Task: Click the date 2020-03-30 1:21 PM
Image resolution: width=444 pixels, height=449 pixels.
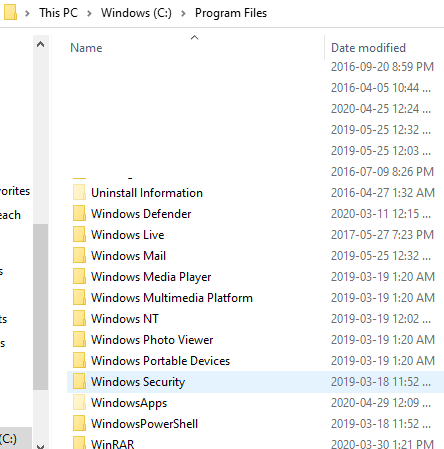Action: 382,444
